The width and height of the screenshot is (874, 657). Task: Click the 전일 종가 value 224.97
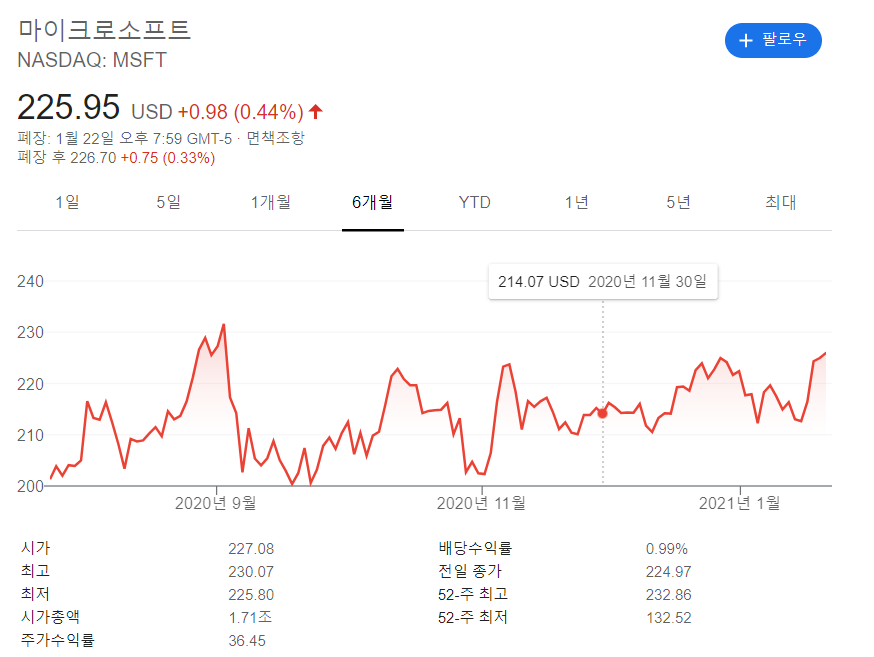click(668, 572)
